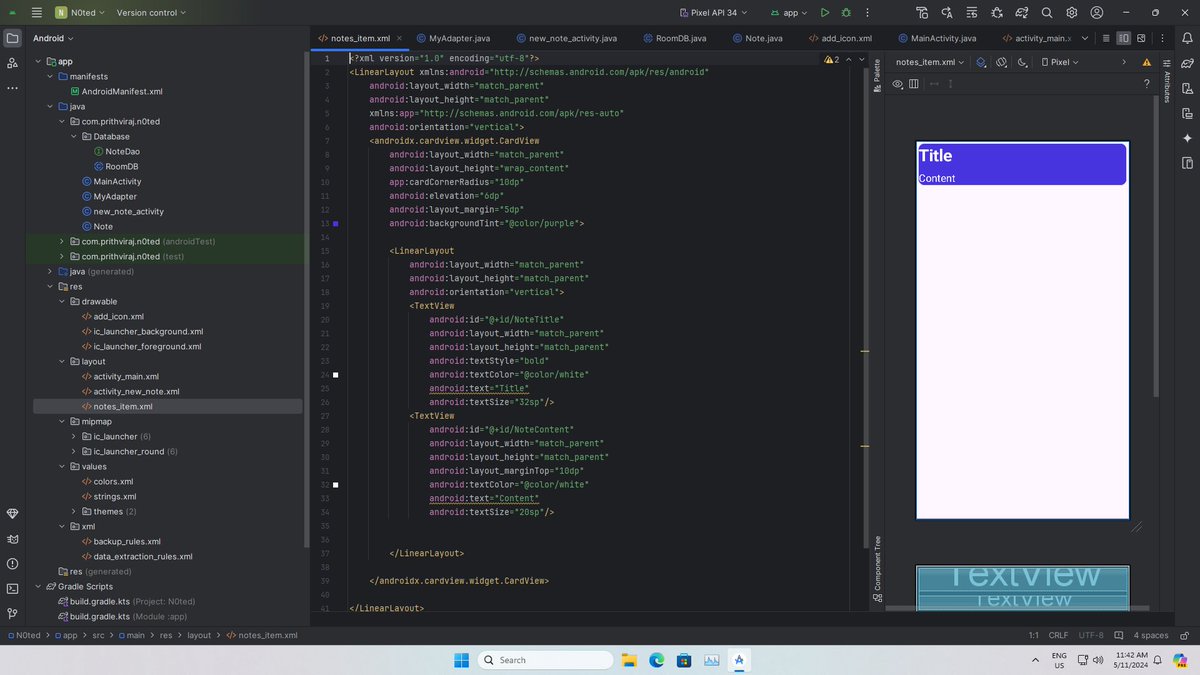Run the app with the green play button
Image resolution: width=1200 pixels, height=675 pixels.
click(824, 13)
